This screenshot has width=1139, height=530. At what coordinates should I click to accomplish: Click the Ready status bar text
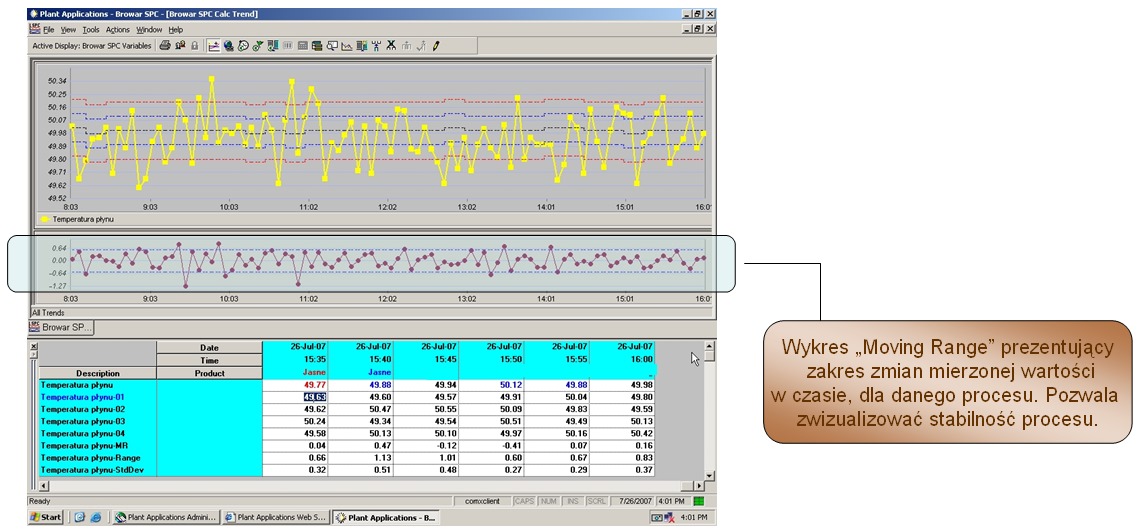39,501
